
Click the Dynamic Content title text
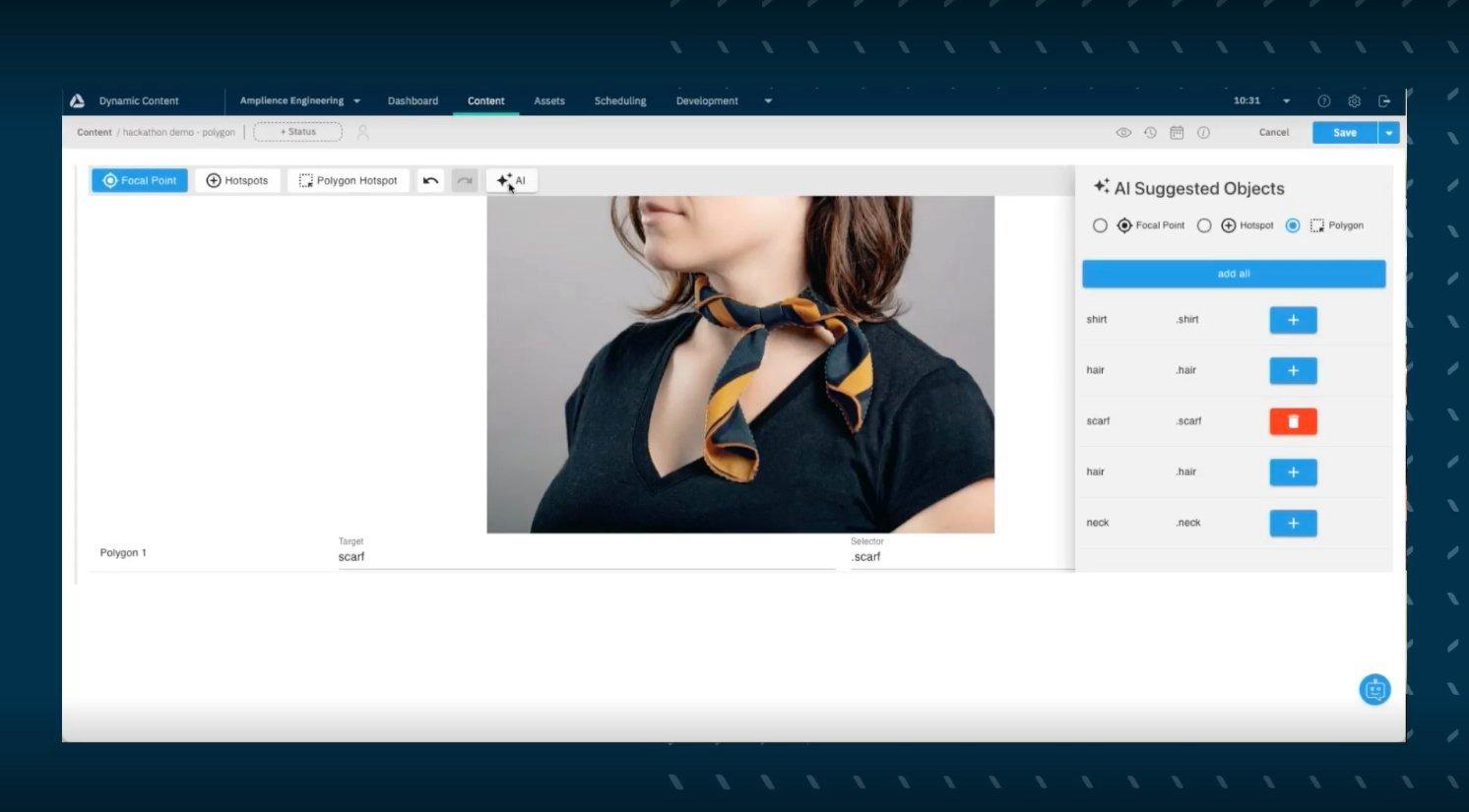click(139, 100)
